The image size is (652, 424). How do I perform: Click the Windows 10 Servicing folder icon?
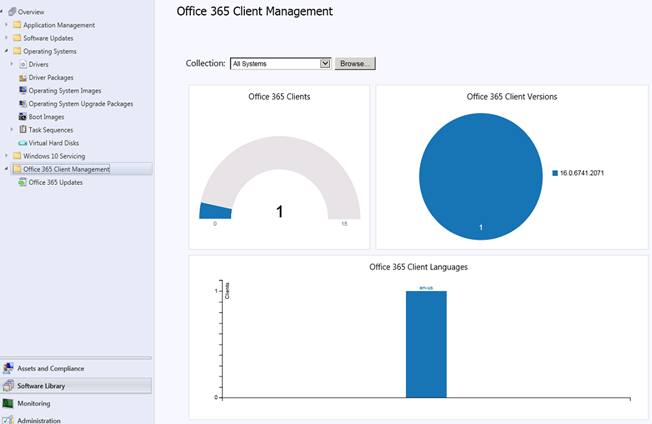(17, 155)
